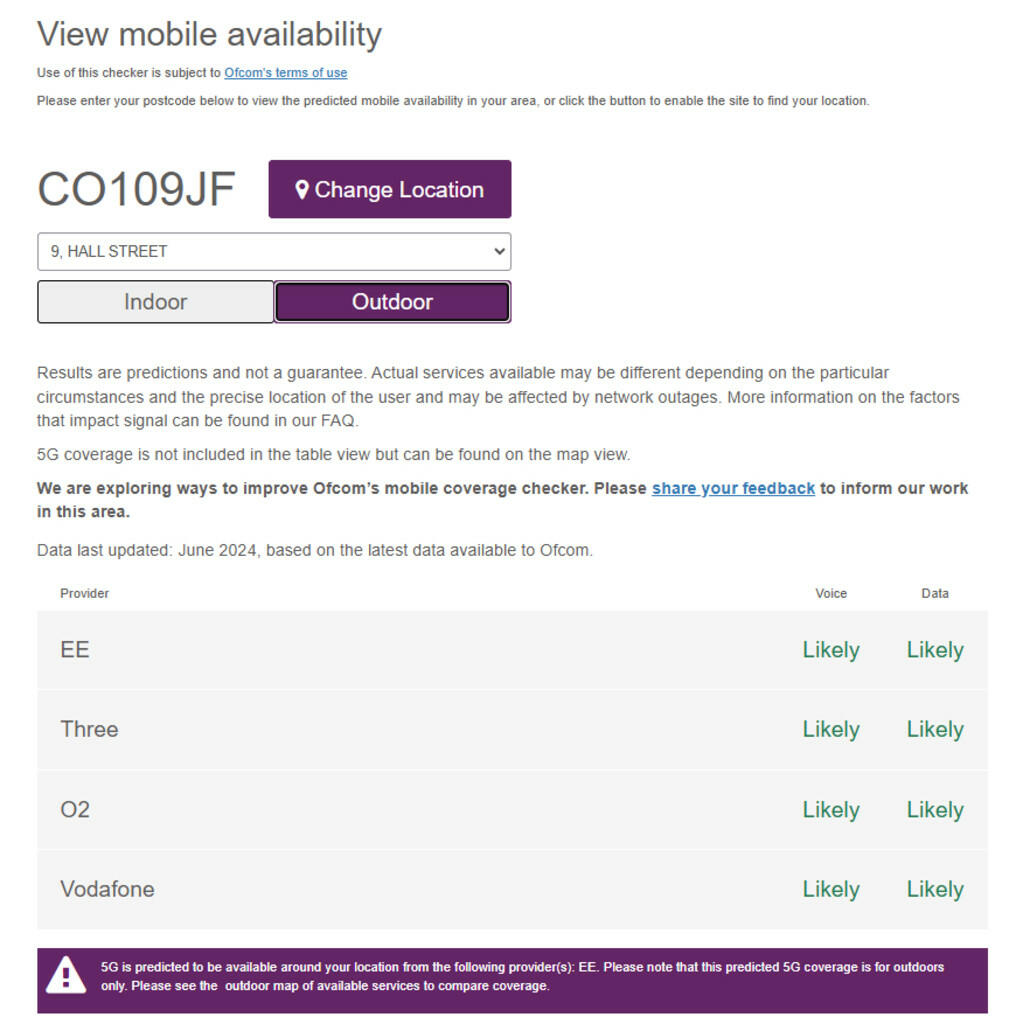Select the Three provider name
This screenshot has width=1016, height=1024.
click(x=89, y=730)
